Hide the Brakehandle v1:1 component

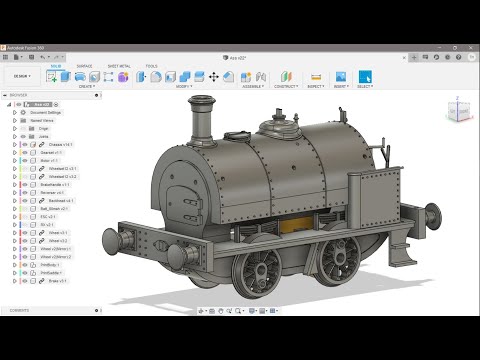click(x=25, y=185)
